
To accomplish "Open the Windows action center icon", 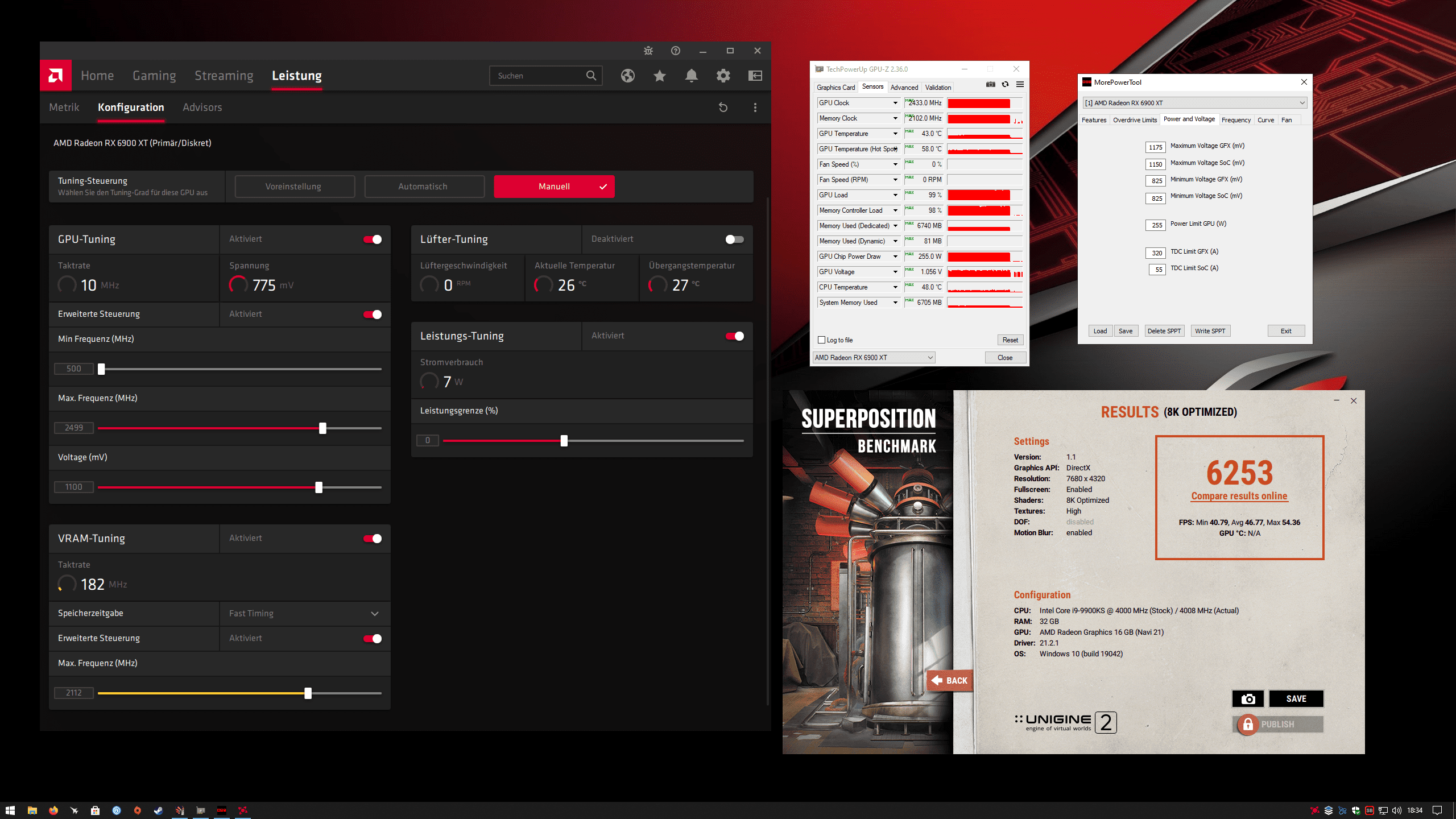I will [x=1437, y=810].
